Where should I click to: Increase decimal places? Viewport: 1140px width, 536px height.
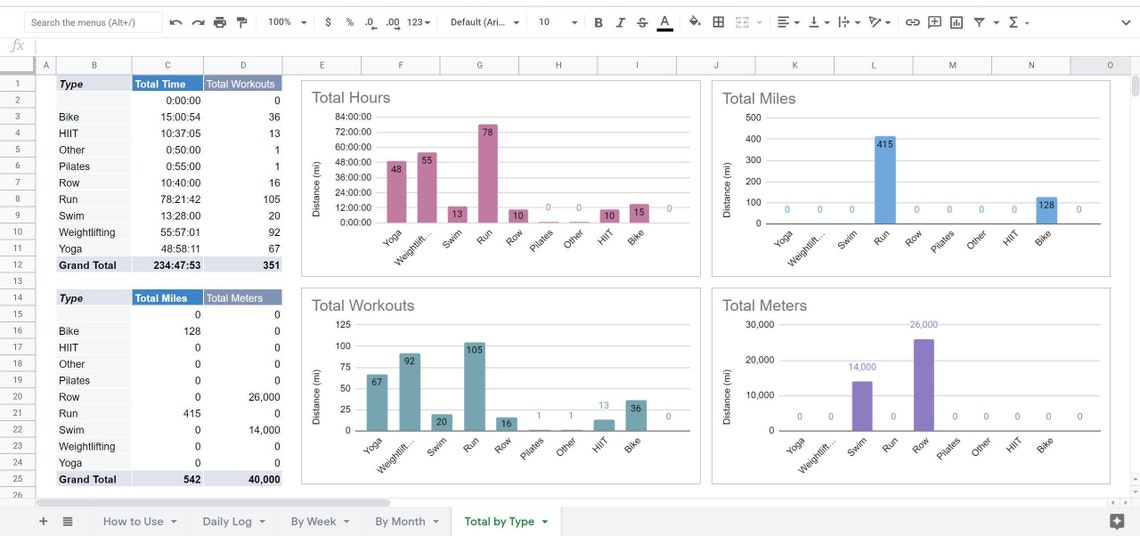click(x=393, y=23)
